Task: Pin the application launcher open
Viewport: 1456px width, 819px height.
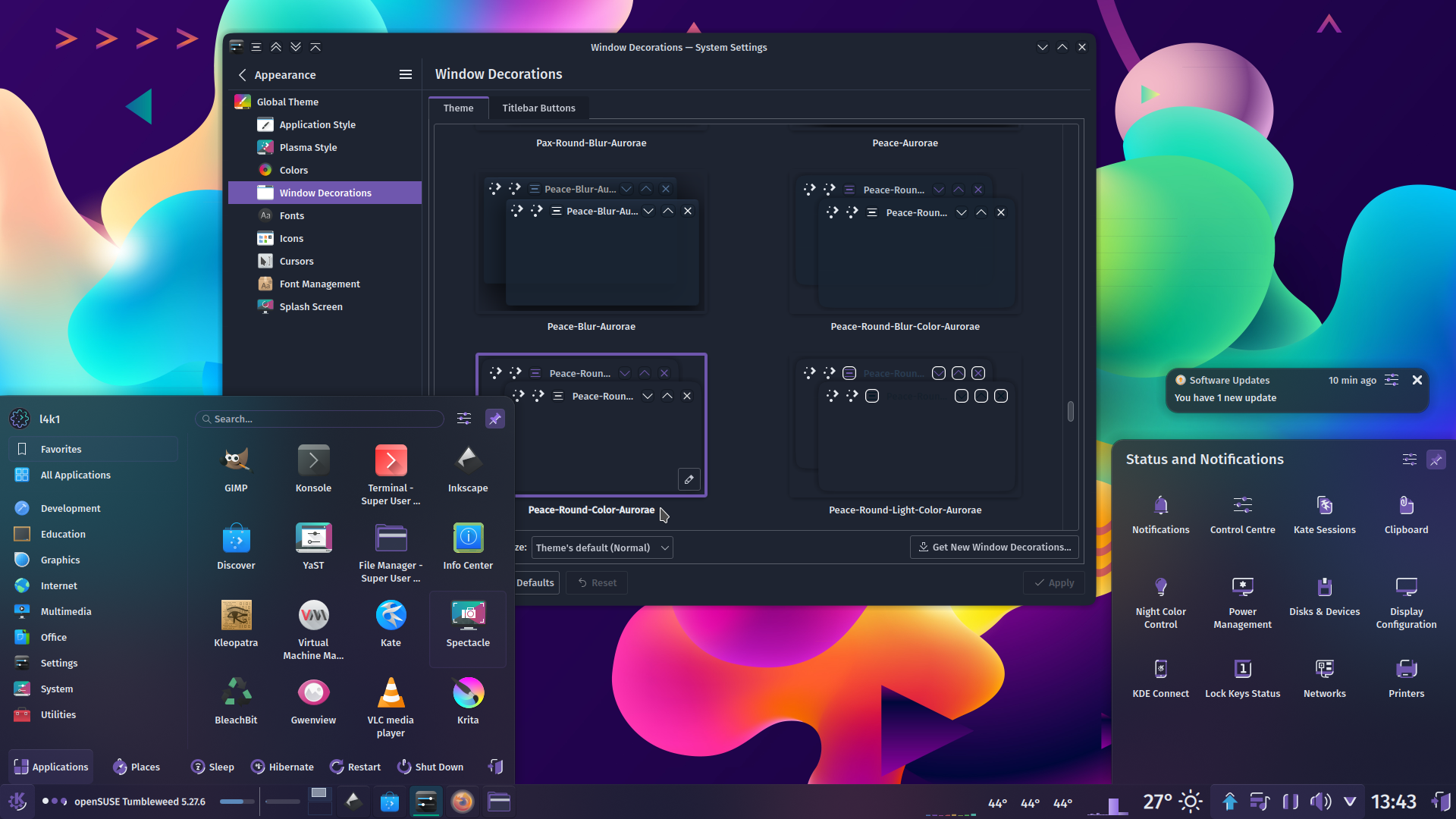Action: click(494, 419)
